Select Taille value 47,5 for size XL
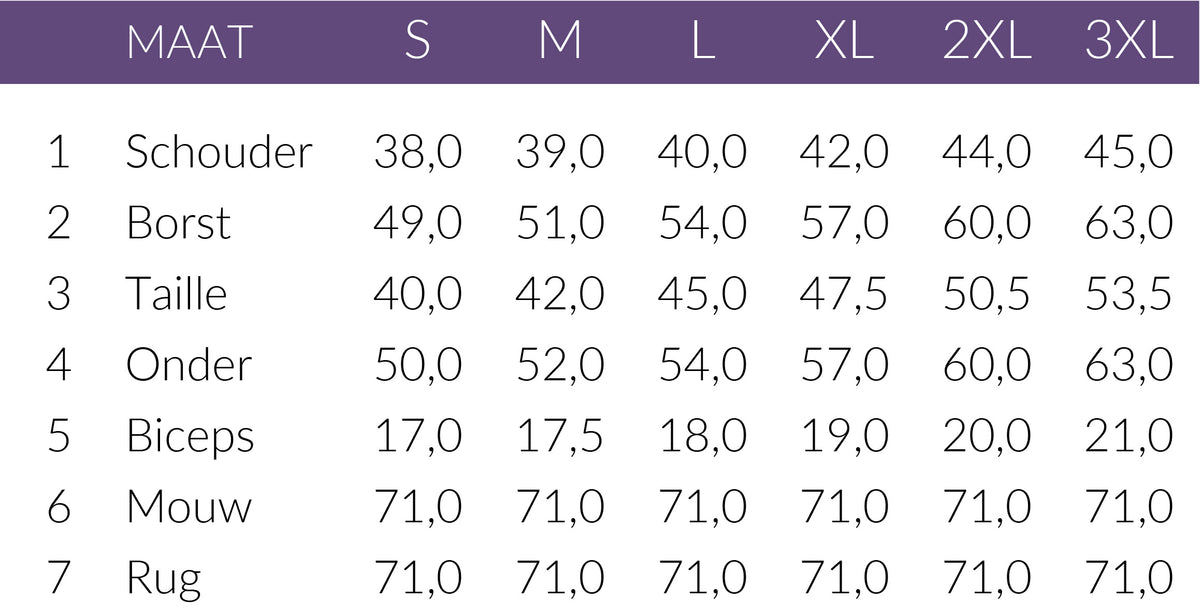This screenshot has width=1200, height=614. 844,294
